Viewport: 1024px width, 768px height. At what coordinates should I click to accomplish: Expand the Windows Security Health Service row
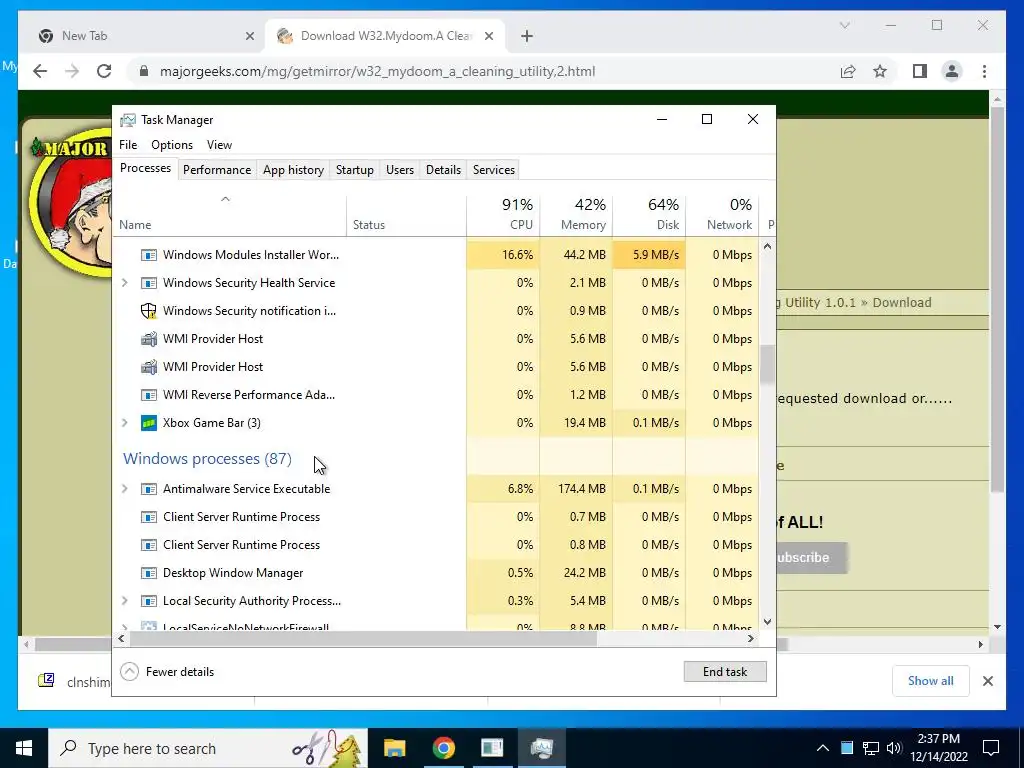point(125,283)
